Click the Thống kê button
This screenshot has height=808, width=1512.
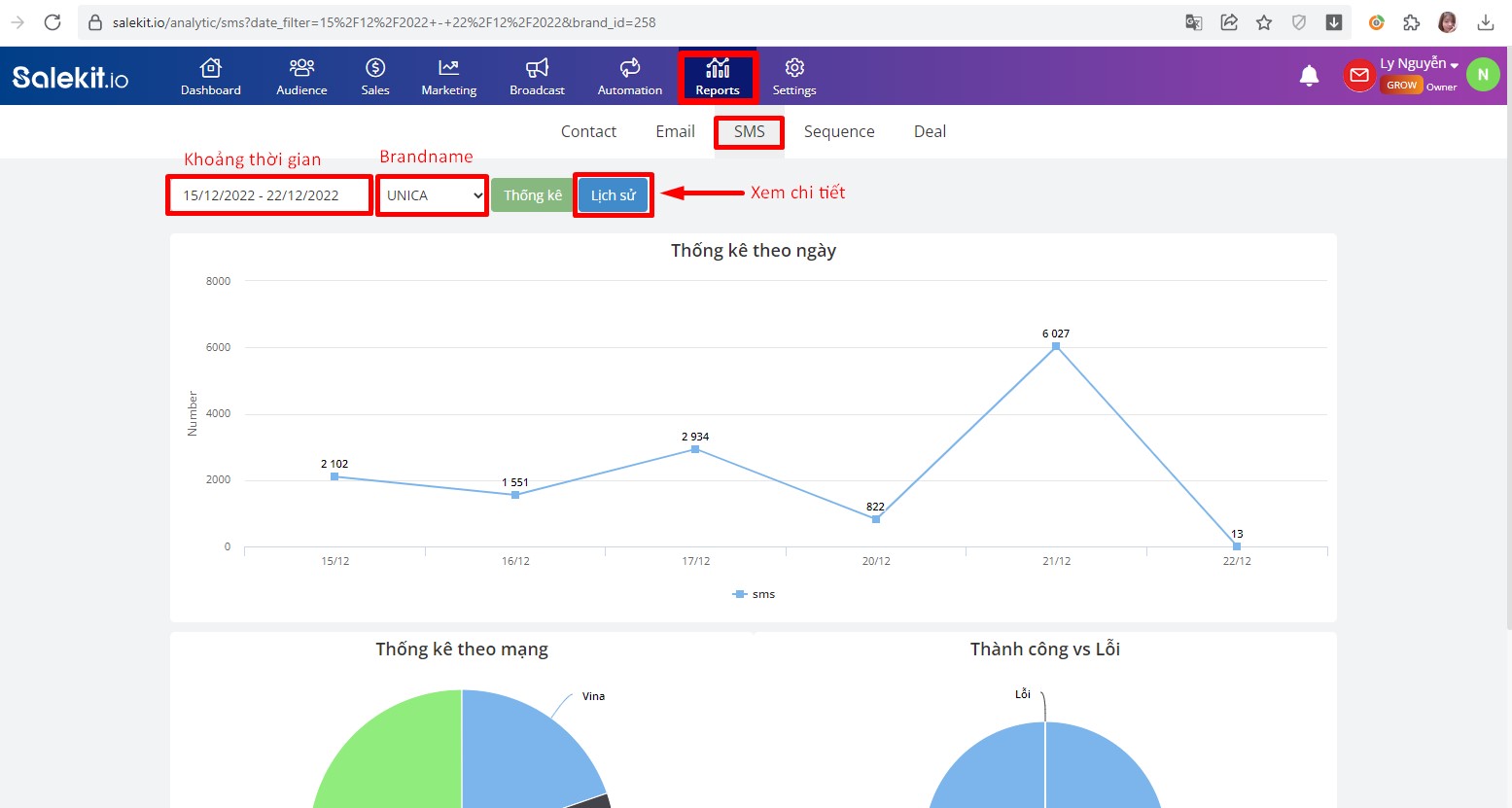click(x=533, y=195)
